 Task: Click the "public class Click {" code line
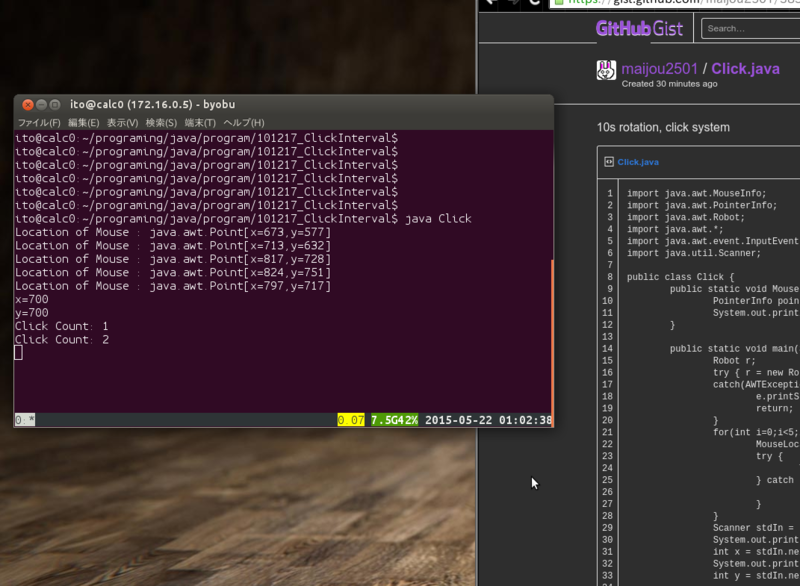pos(681,277)
